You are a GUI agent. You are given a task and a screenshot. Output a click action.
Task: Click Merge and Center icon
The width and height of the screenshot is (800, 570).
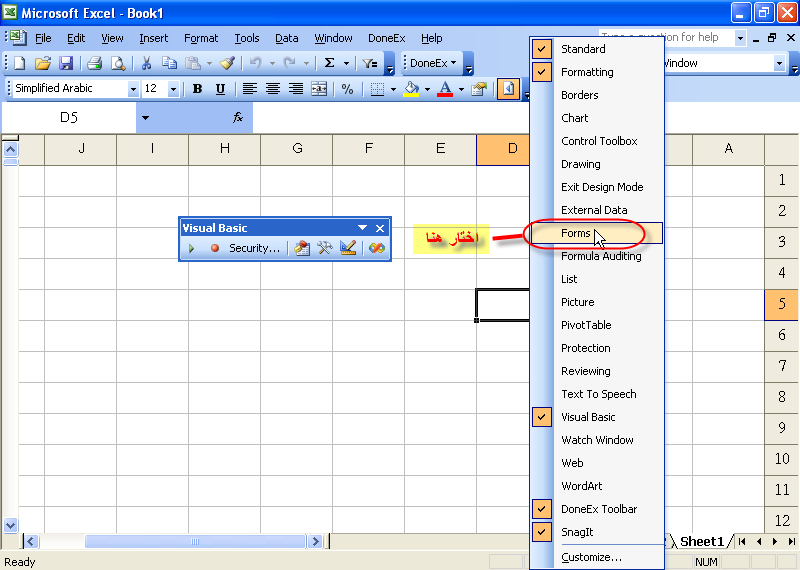click(319, 89)
